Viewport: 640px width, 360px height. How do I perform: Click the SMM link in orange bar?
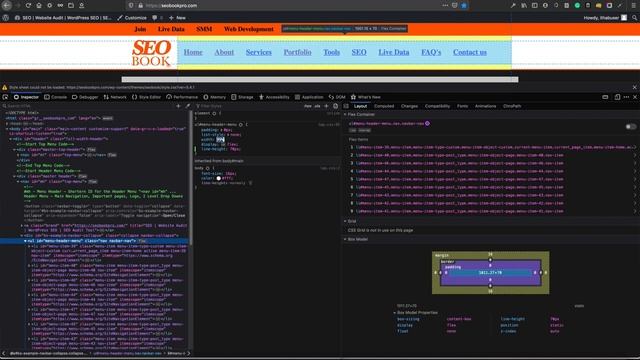pyautogui.click(x=204, y=29)
